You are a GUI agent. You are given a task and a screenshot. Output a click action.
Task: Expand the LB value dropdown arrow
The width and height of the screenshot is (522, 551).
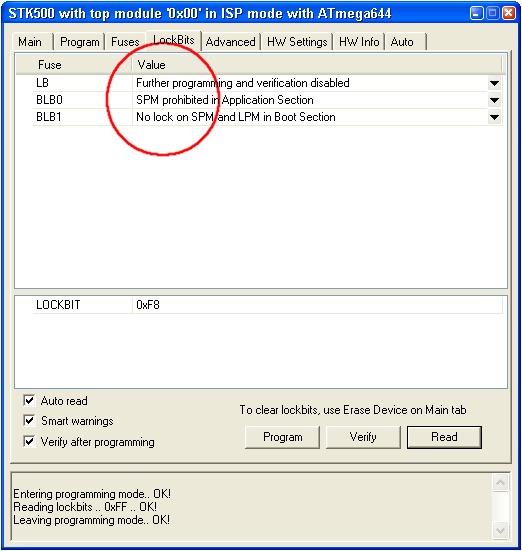click(494, 83)
